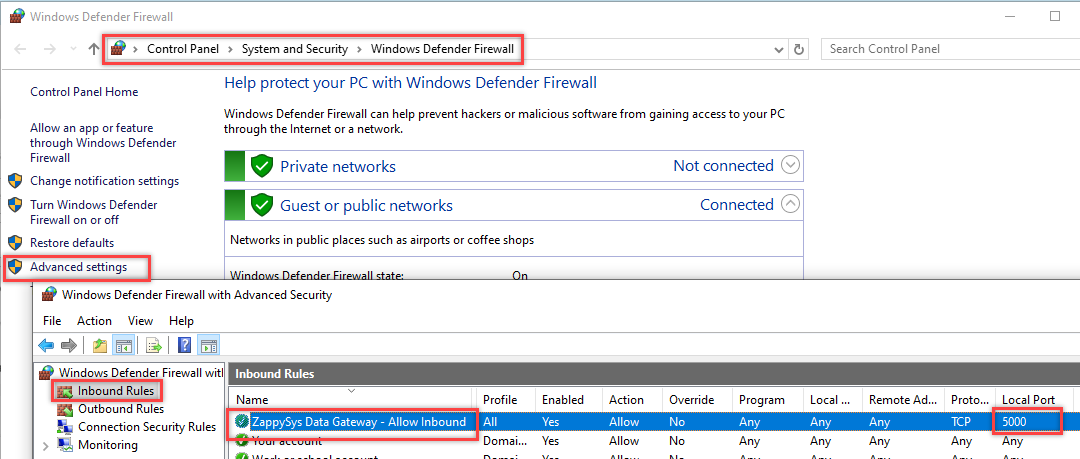The image size is (1080, 459).
Task: Select Outbound Rules in the tree
Action: pos(120,409)
